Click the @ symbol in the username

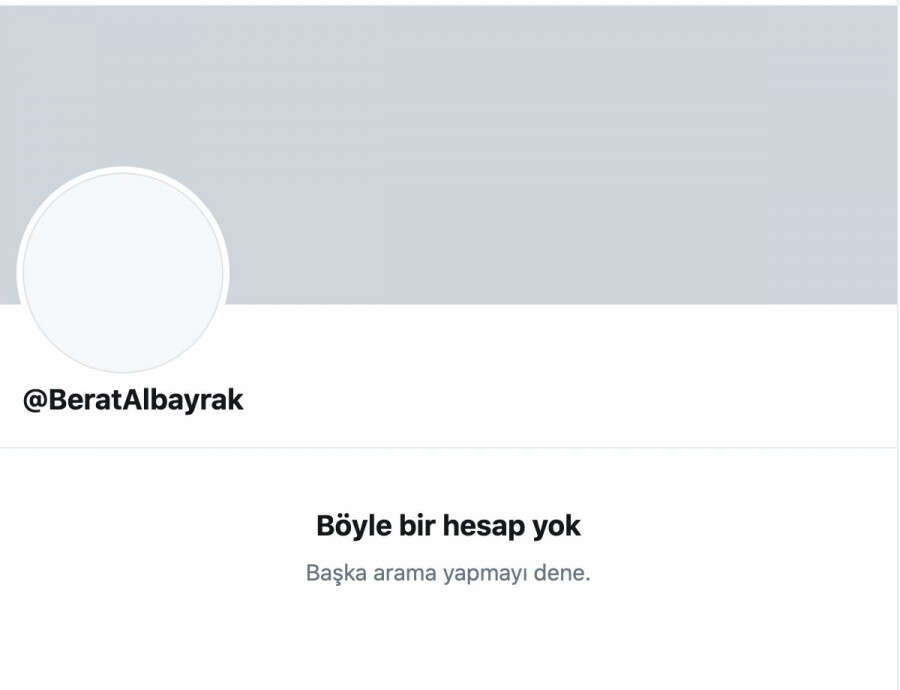35,400
